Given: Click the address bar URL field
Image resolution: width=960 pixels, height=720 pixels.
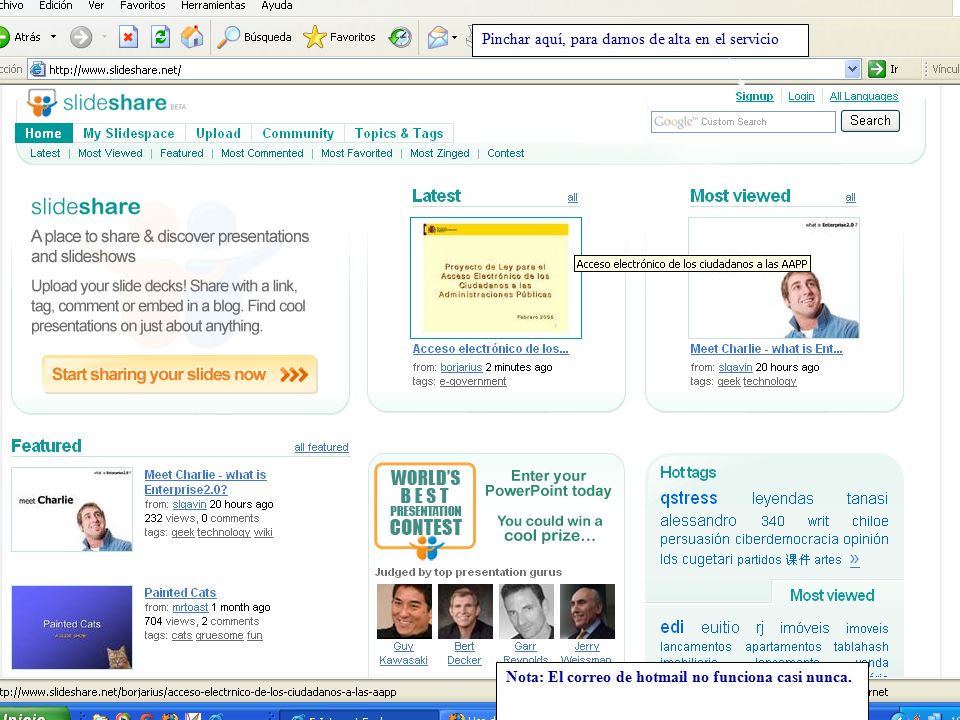Looking at the screenshot, I should coord(436,69).
